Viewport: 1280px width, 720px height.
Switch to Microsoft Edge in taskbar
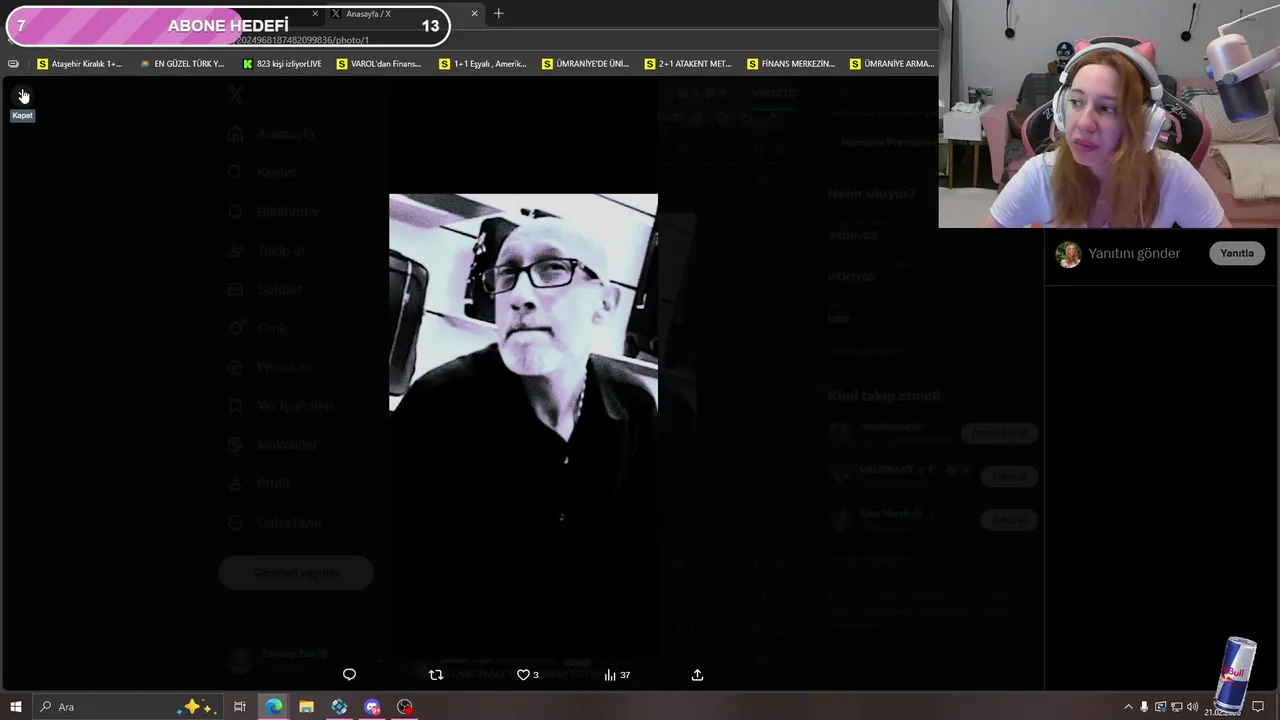click(273, 707)
